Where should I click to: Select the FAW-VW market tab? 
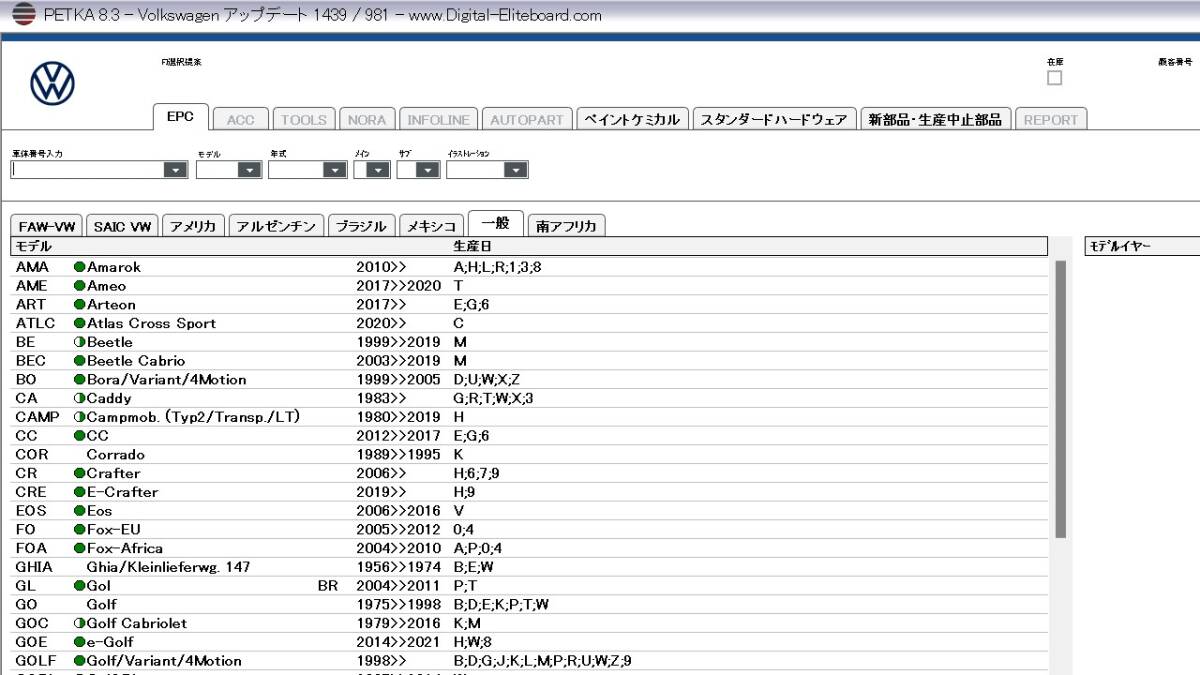coord(47,226)
